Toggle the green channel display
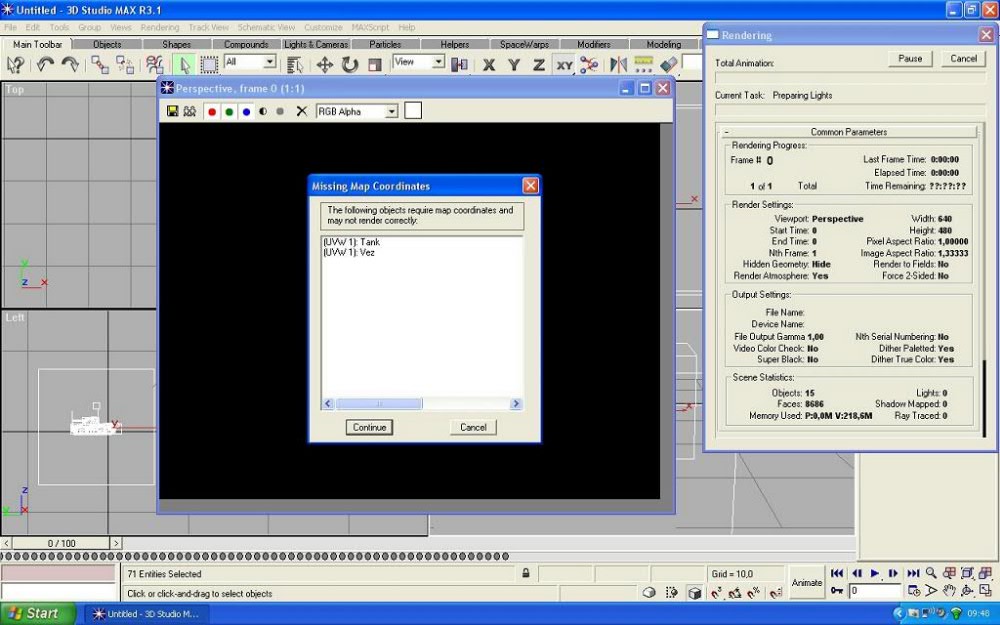This screenshot has height=625, width=1000. 229,112
